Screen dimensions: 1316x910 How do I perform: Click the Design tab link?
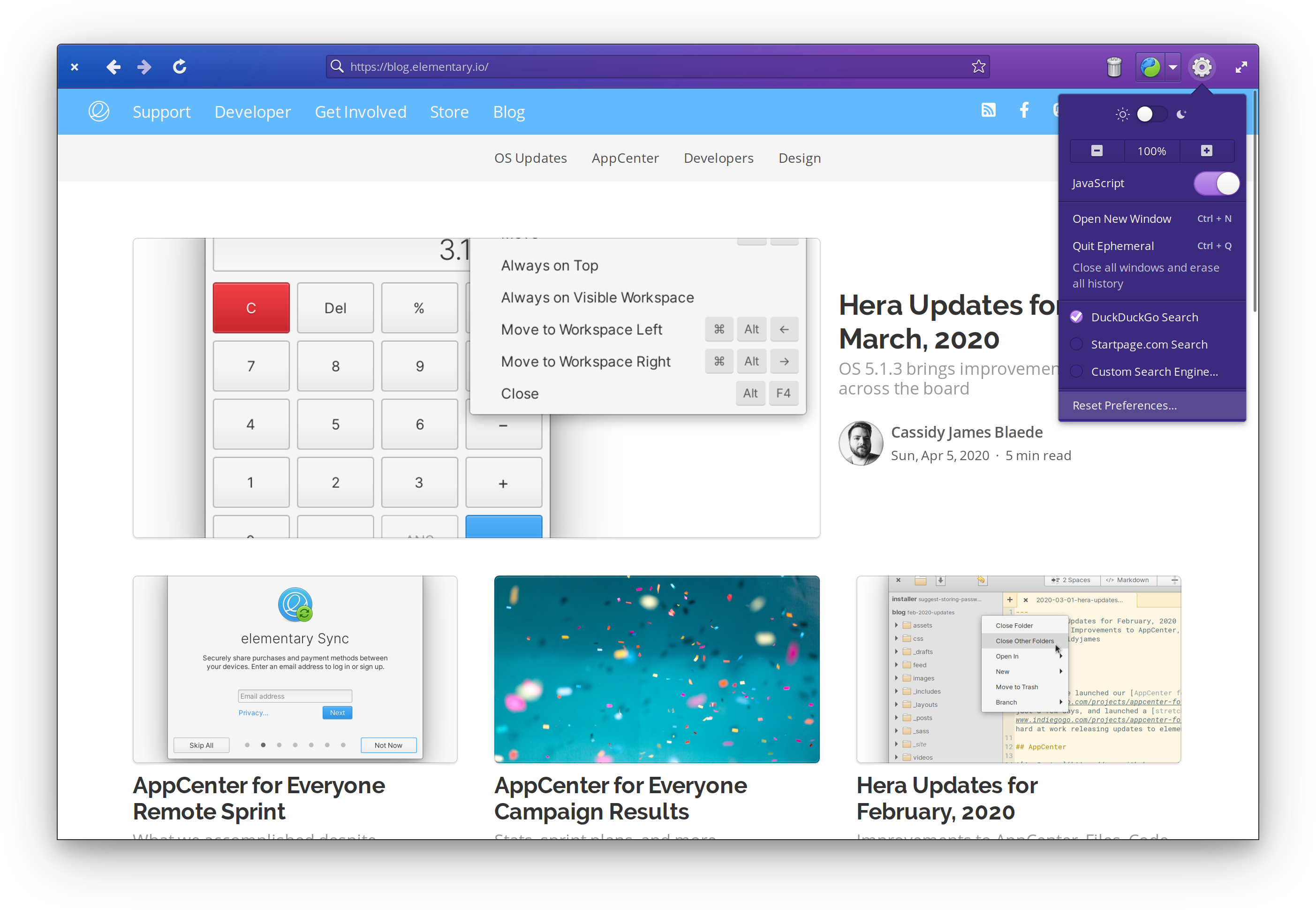799,157
